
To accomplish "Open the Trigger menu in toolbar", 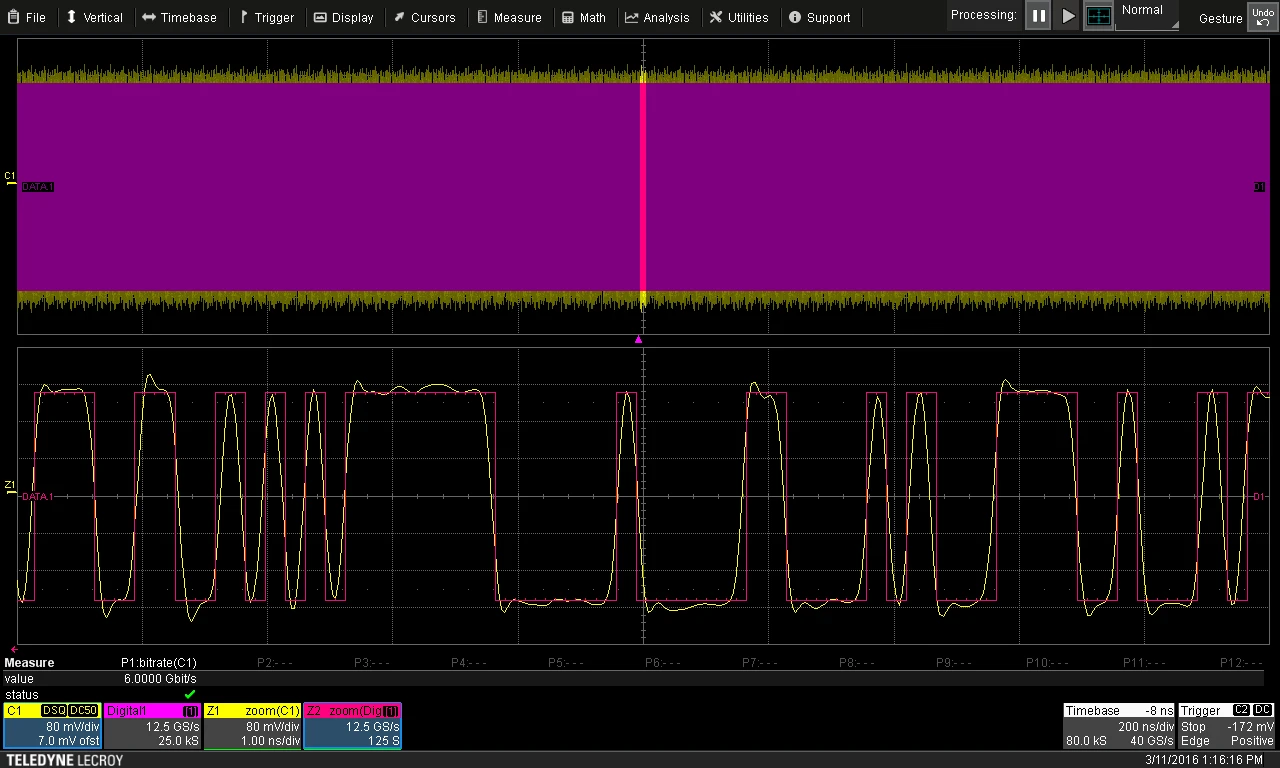I will [266, 17].
